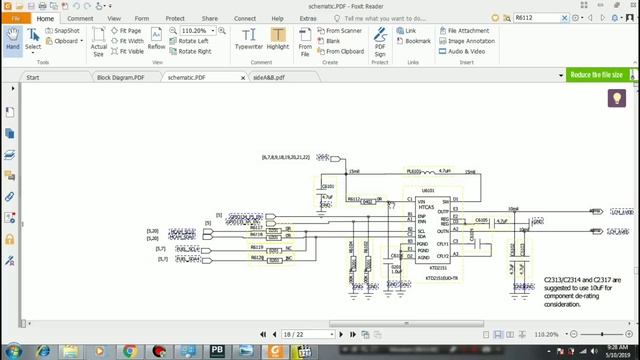Add a Bookmark

tap(413, 41)
